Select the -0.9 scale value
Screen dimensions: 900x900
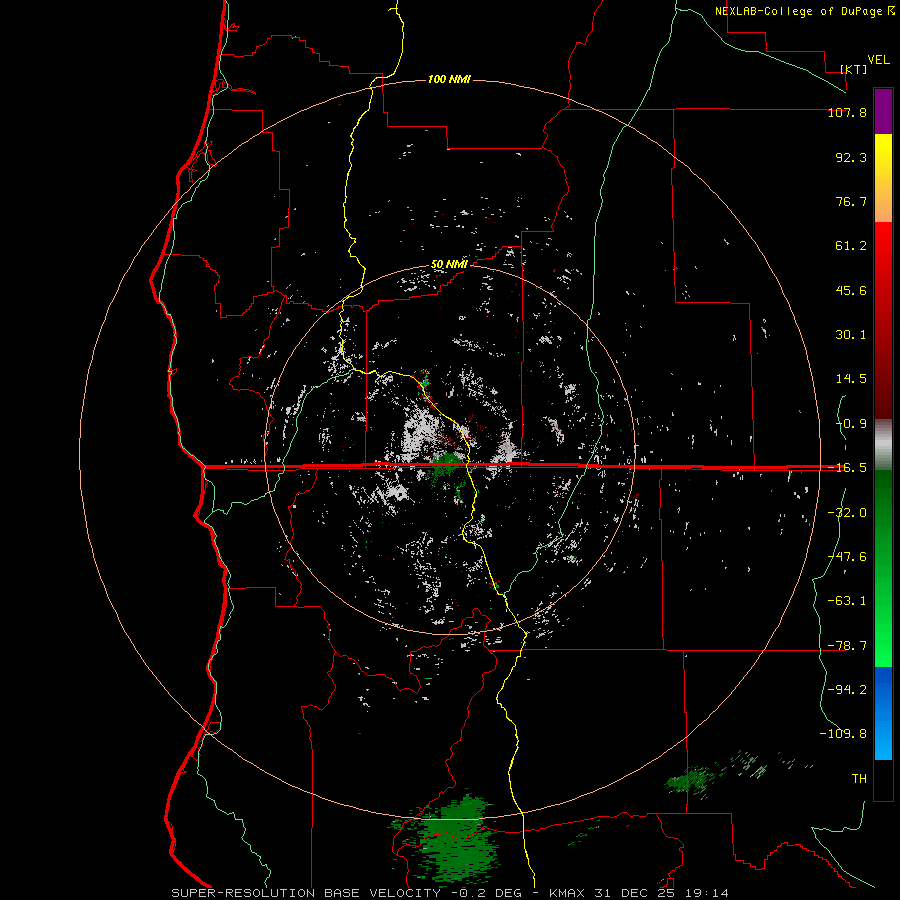(851, 424)
